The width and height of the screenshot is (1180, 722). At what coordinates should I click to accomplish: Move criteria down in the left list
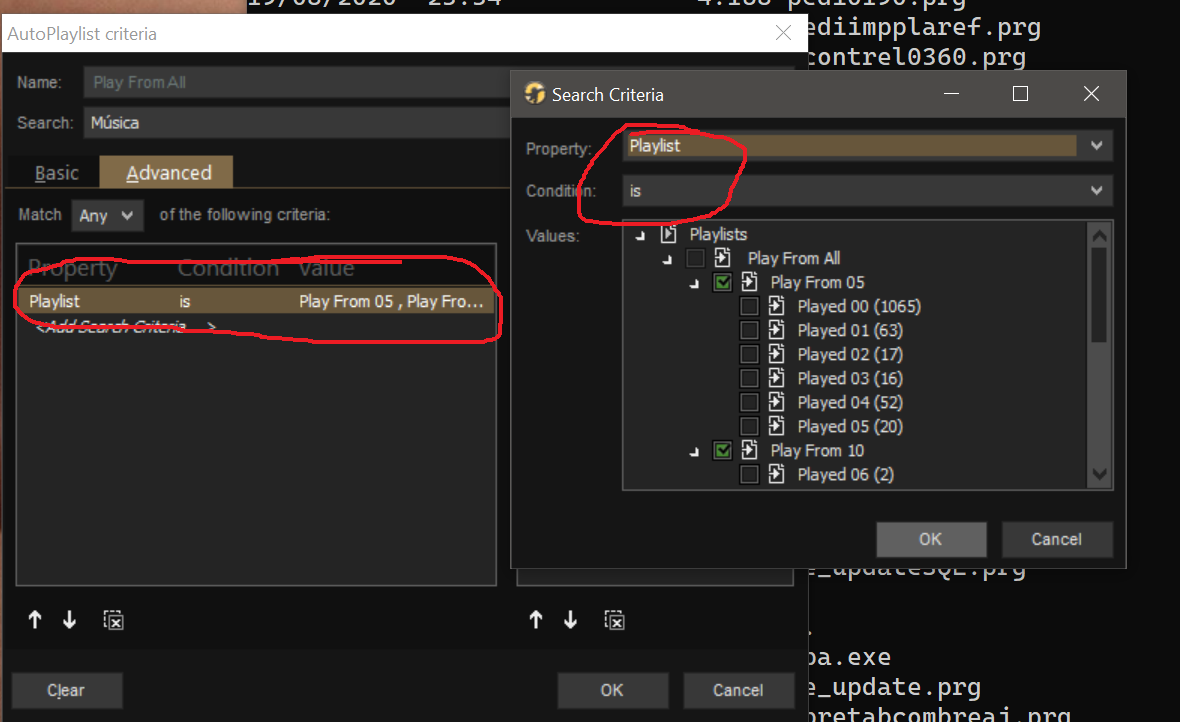69,620
